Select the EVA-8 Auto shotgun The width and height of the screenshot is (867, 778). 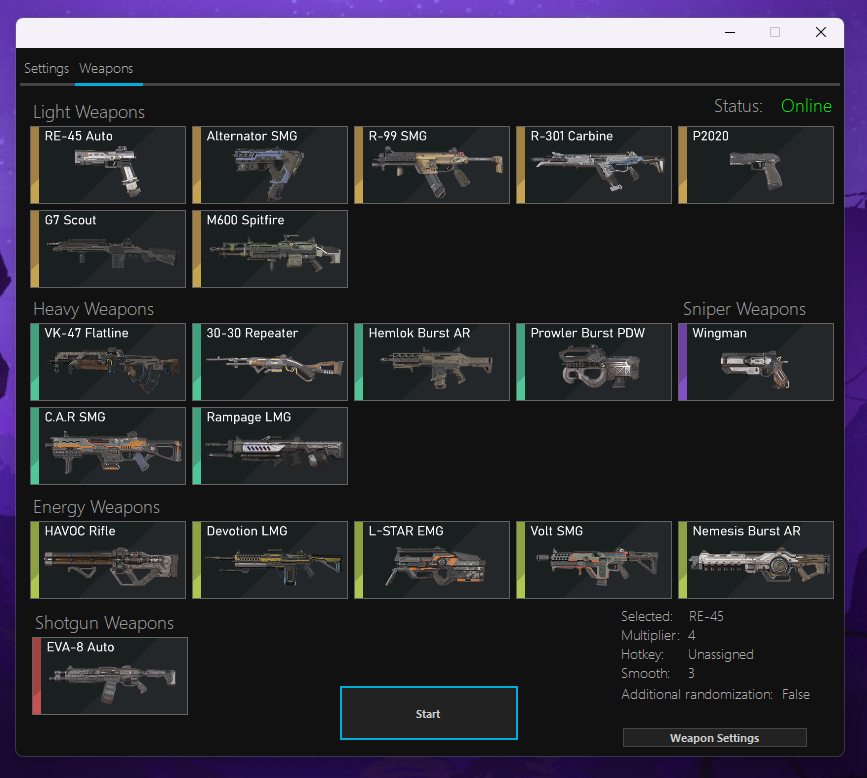tap(110, 676)
